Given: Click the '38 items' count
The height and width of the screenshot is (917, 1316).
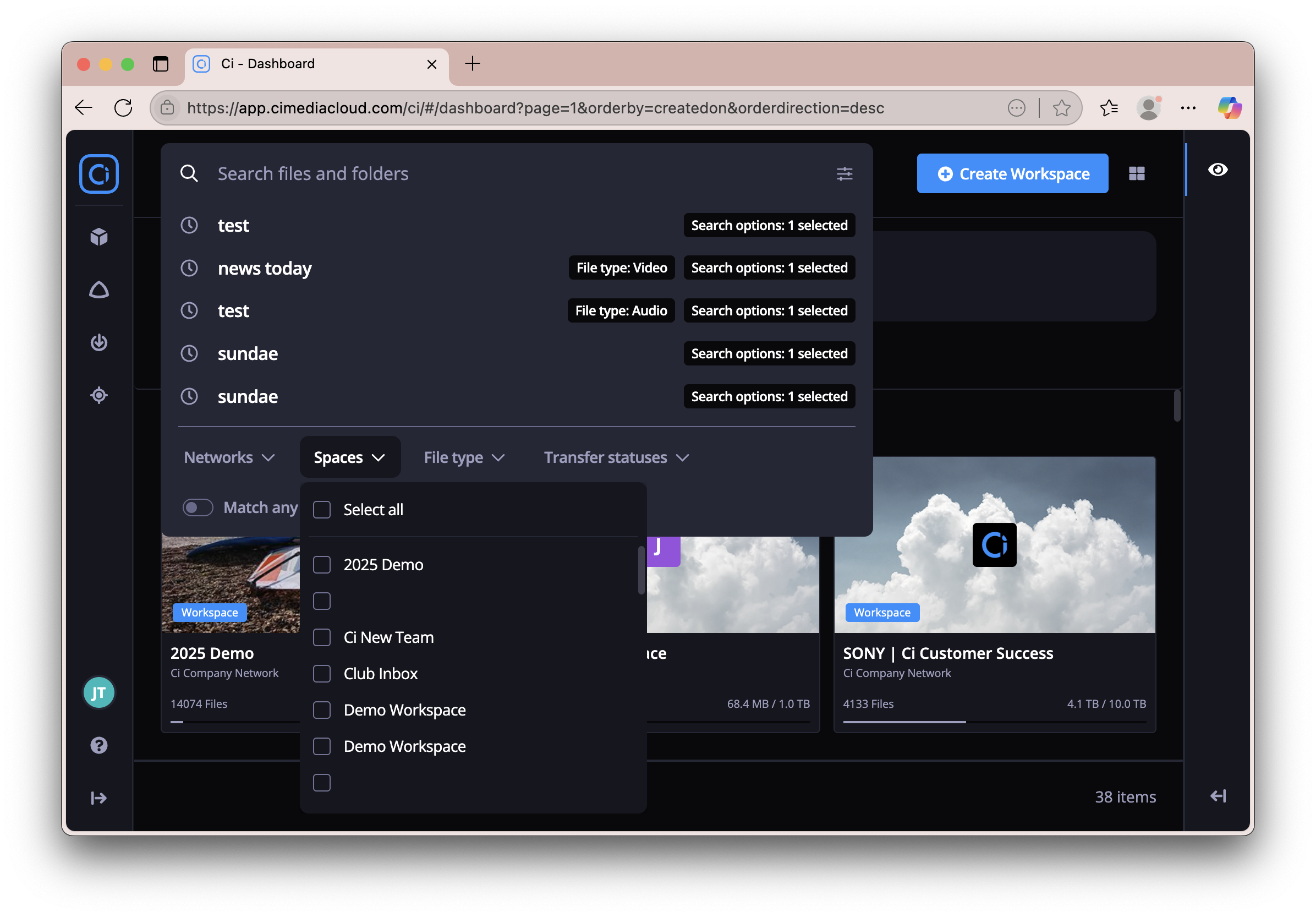Looking at the screenshot, I should [1125, 796].
